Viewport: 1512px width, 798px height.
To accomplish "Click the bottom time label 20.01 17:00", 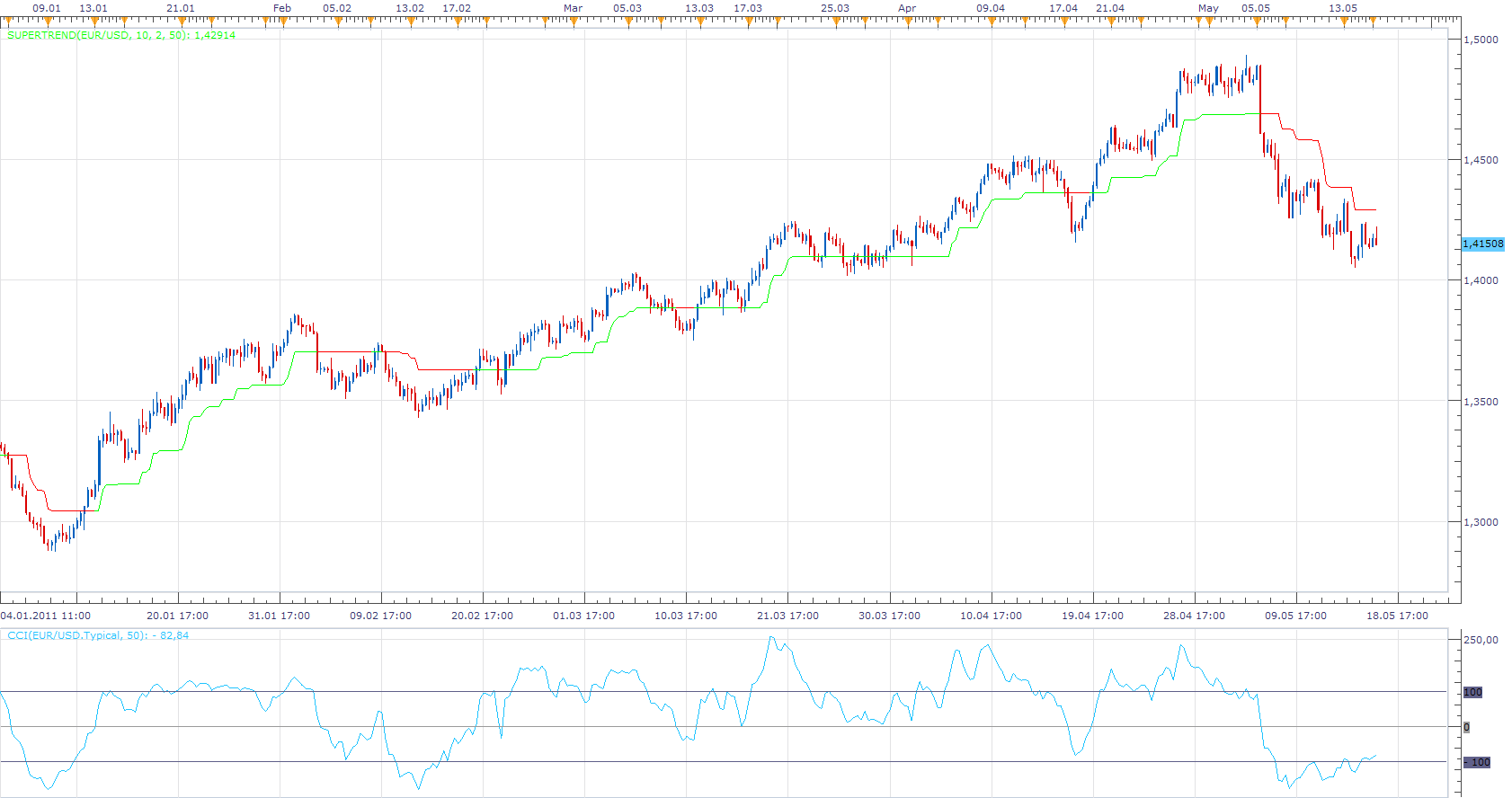I will tap(178, 616).
